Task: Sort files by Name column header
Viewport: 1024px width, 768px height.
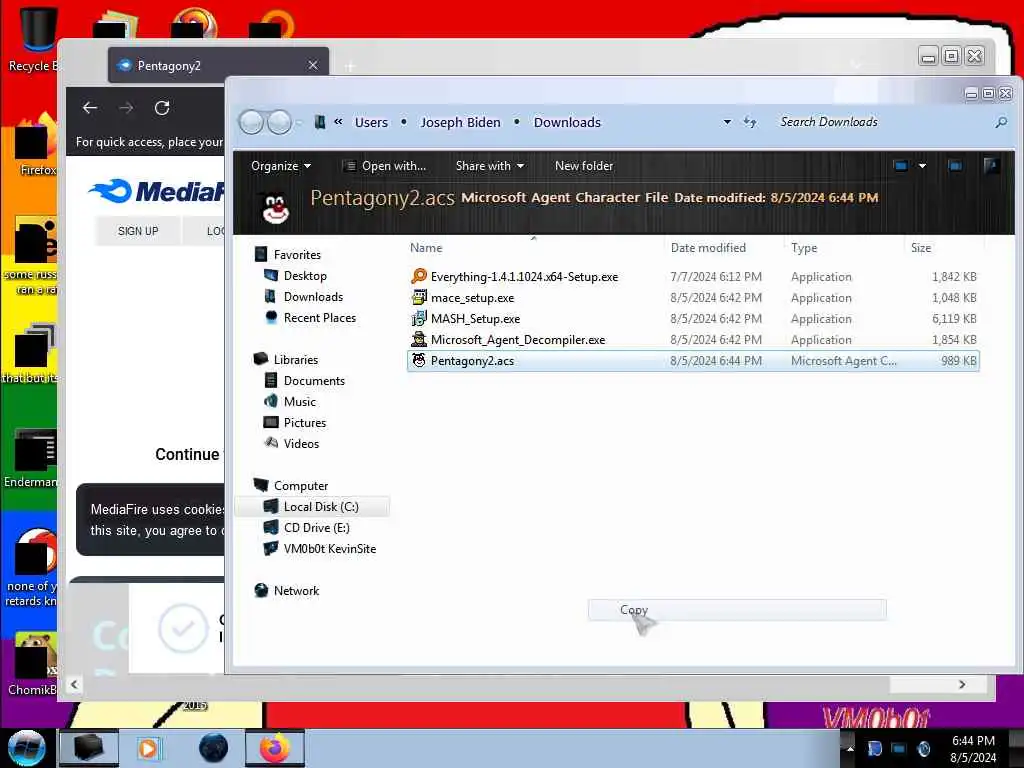Action: coord(426,248)
